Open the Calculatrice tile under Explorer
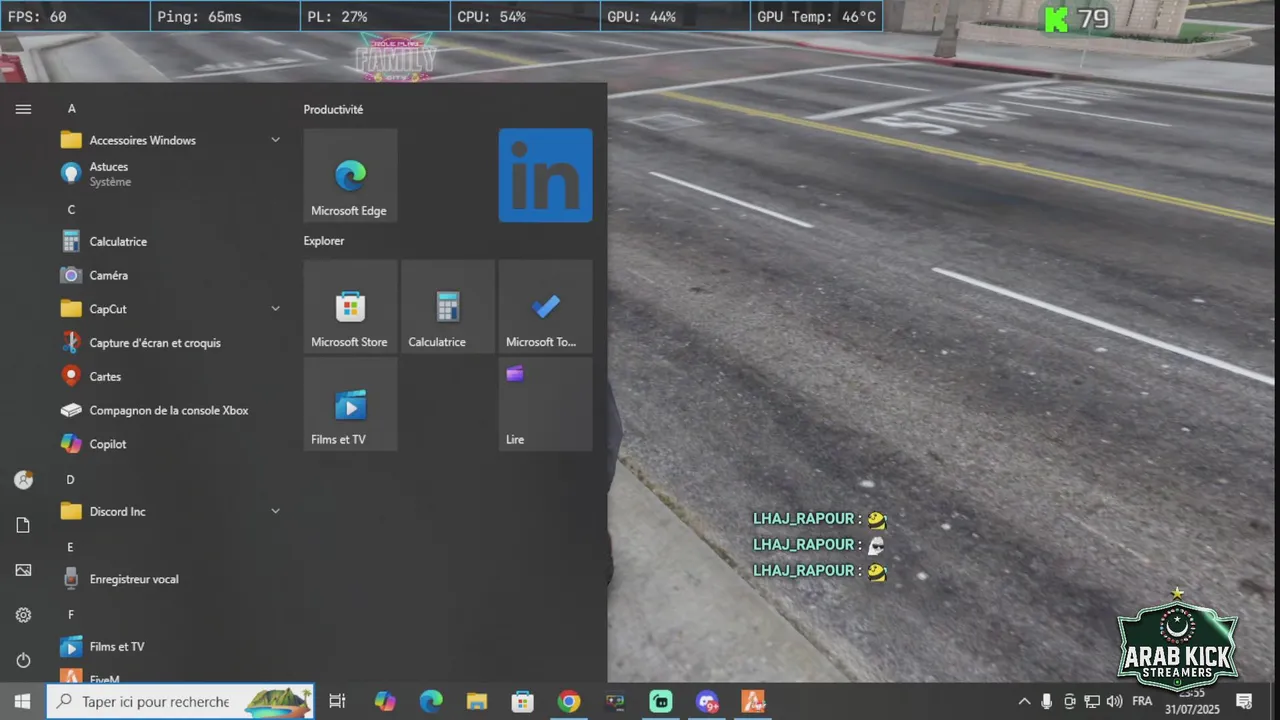Screen dimensions: 1280x720 pyautogui.click(x=448, y=307)
